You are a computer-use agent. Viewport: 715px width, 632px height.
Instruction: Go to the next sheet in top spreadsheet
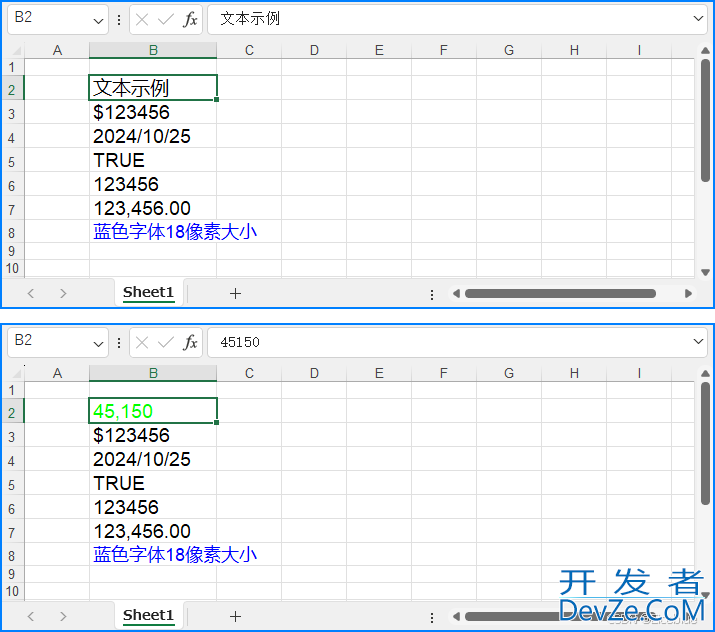(63, 294)
